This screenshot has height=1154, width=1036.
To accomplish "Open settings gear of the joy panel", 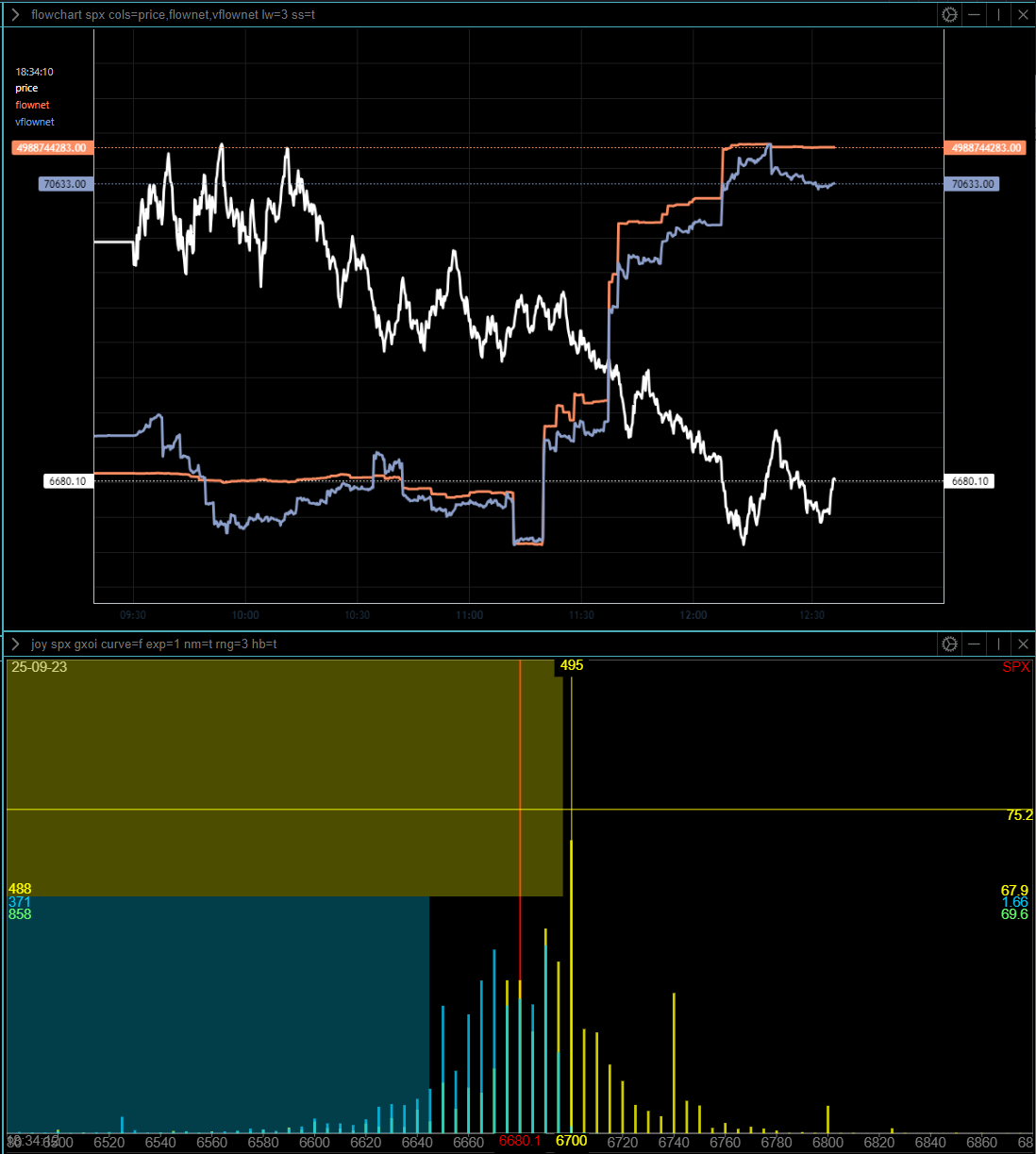I will 949,644.
